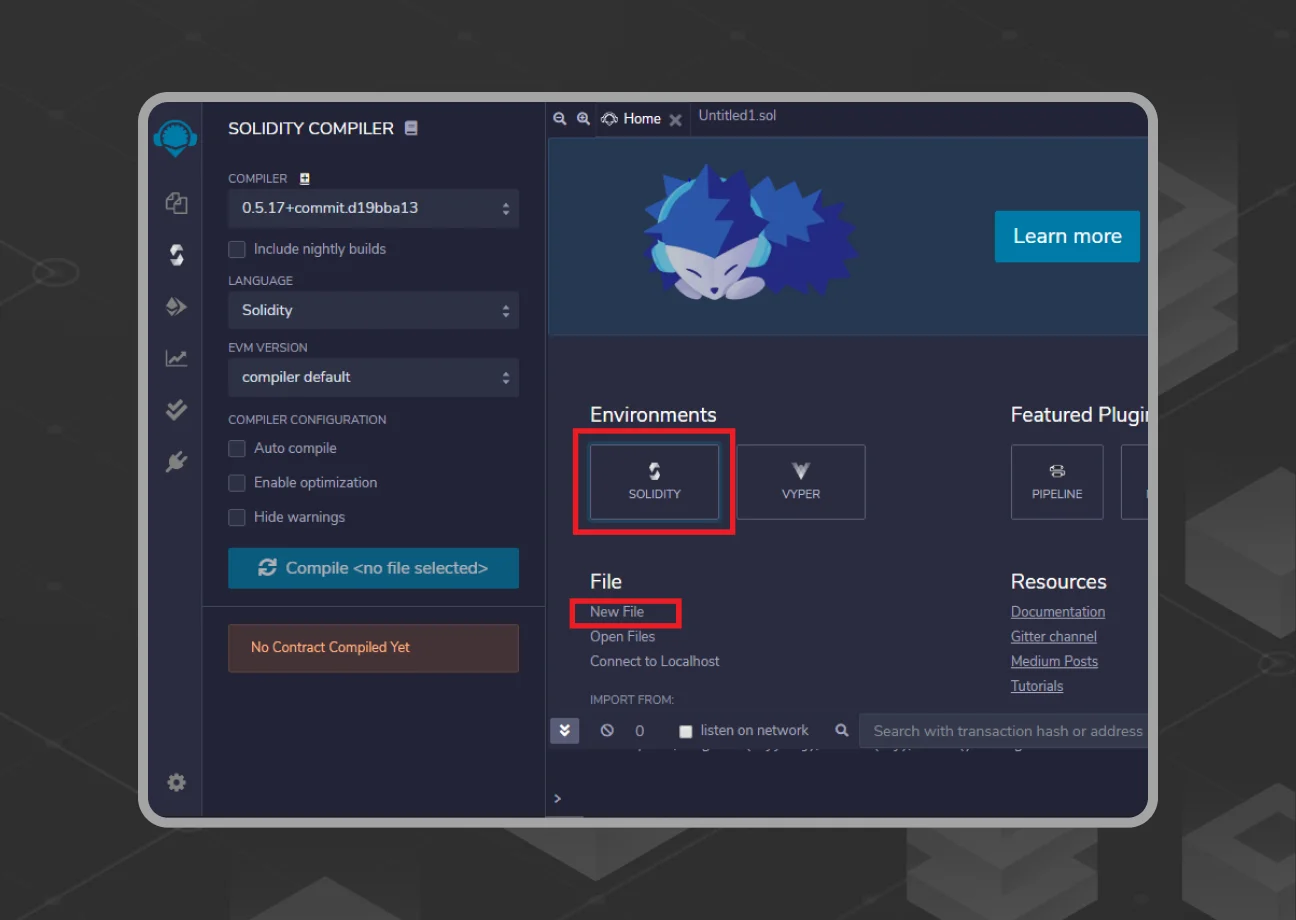Image resolution: width=1296 pixels, height=920 pixels.
Task: Click the No Contract Compiled Yet message
Action: (373, 648)
